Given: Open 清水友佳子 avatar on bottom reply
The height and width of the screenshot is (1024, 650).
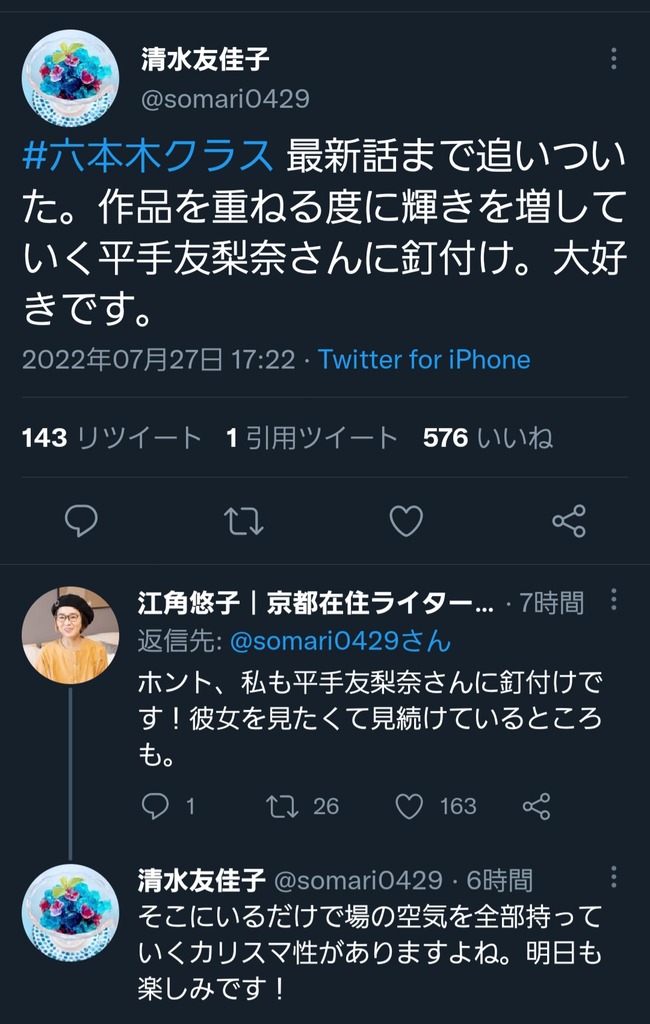Looking at the screenshot, I should coord(71,913).
